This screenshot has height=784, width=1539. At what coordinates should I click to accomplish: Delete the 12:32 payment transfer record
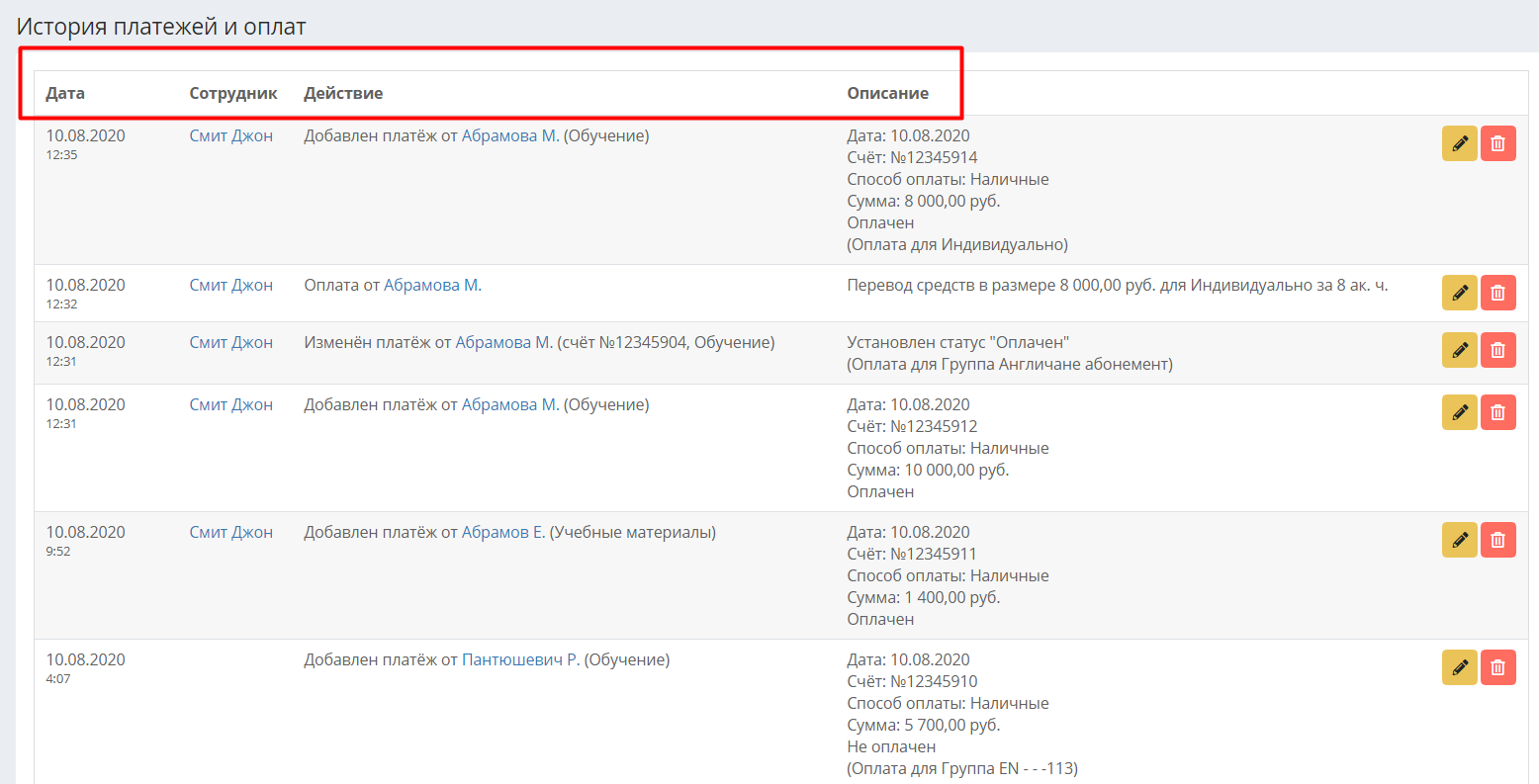tap(1497, 293)
